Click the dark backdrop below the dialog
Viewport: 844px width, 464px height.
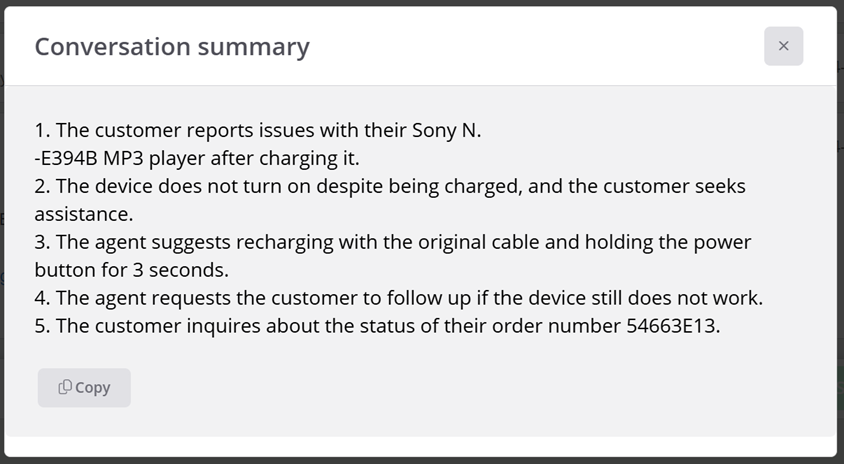point(422,461)
